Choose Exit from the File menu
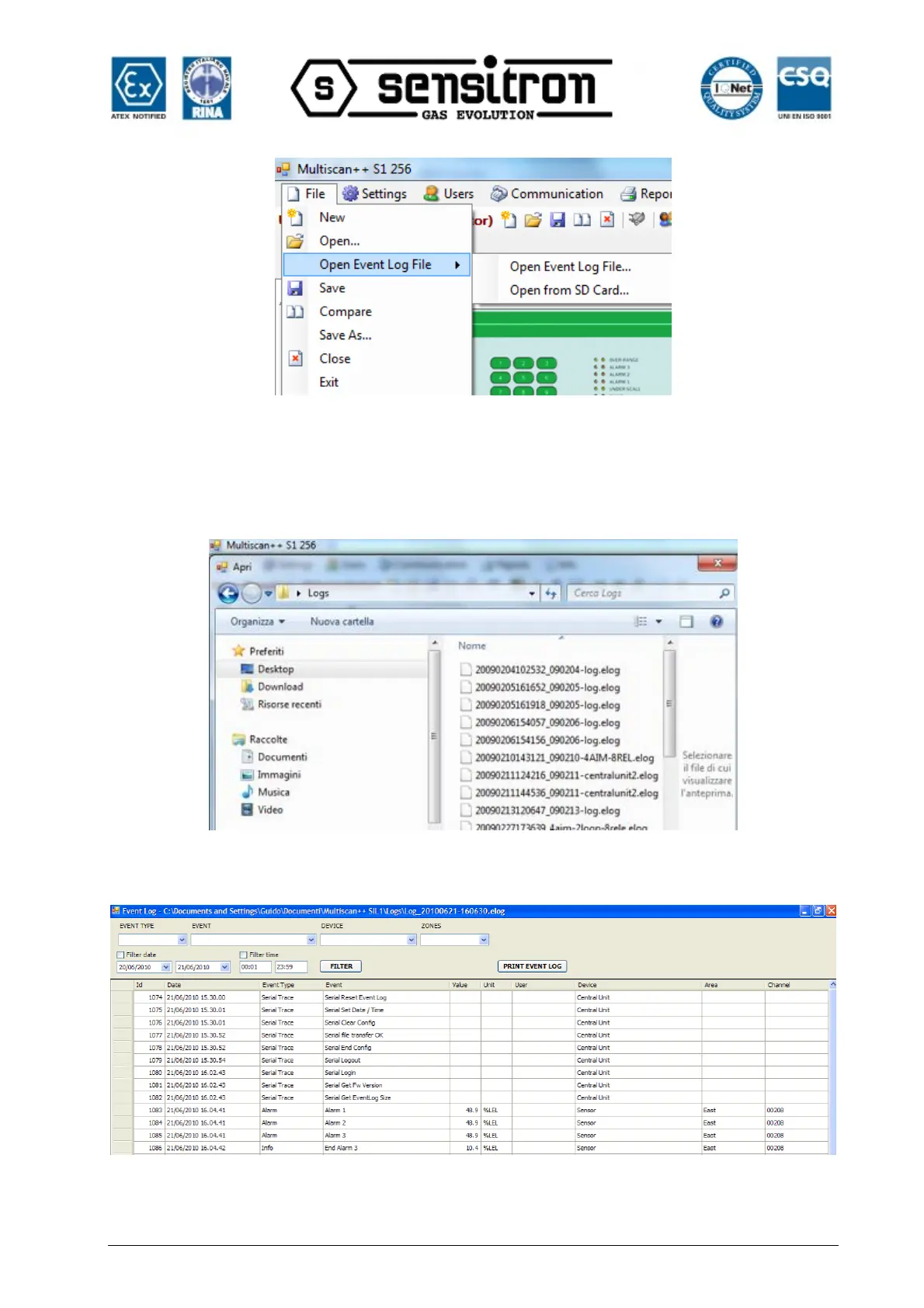Screen dimensions: 924x1308 coord(329,382)
